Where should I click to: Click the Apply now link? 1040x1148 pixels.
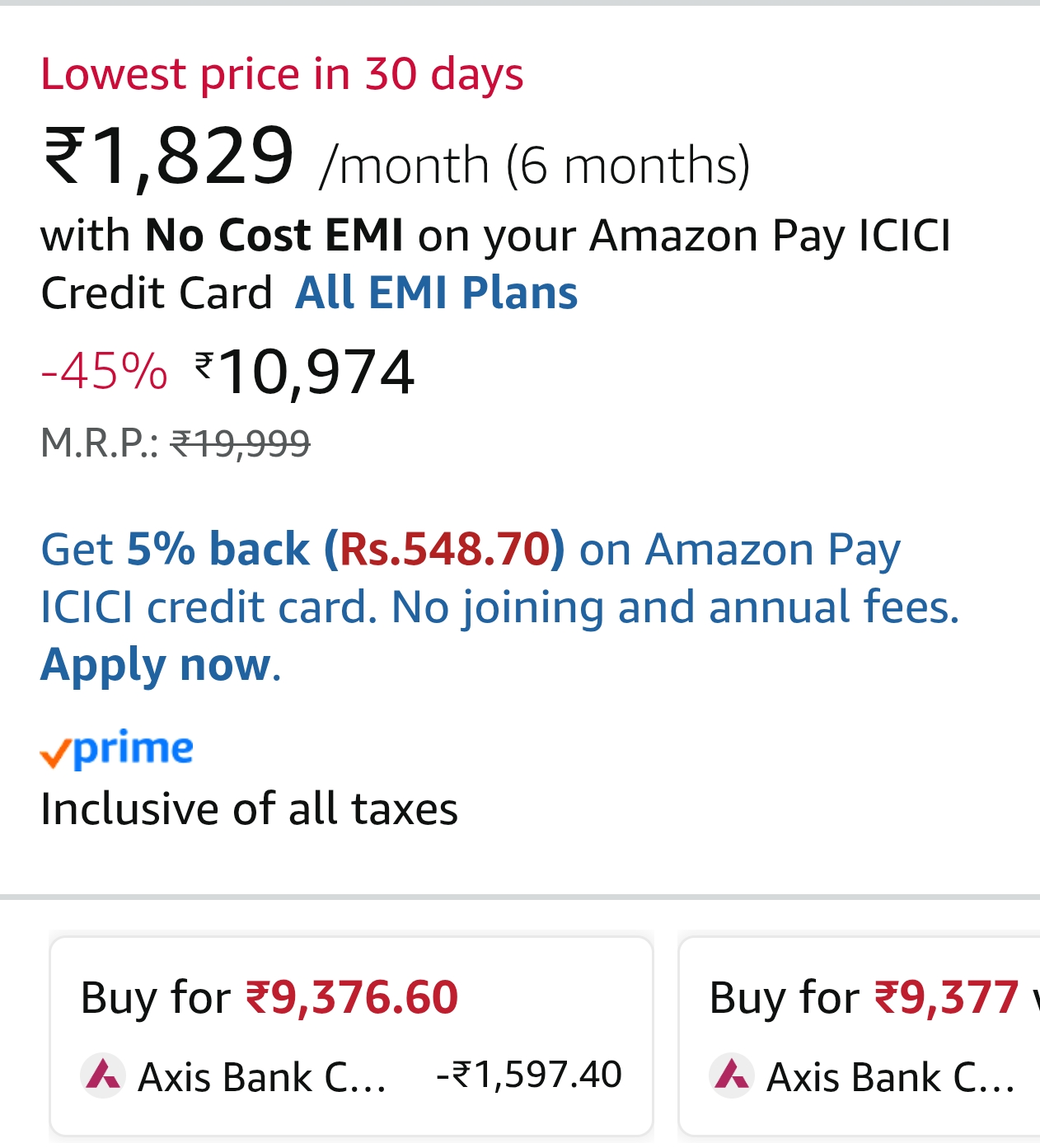(156, 664)
